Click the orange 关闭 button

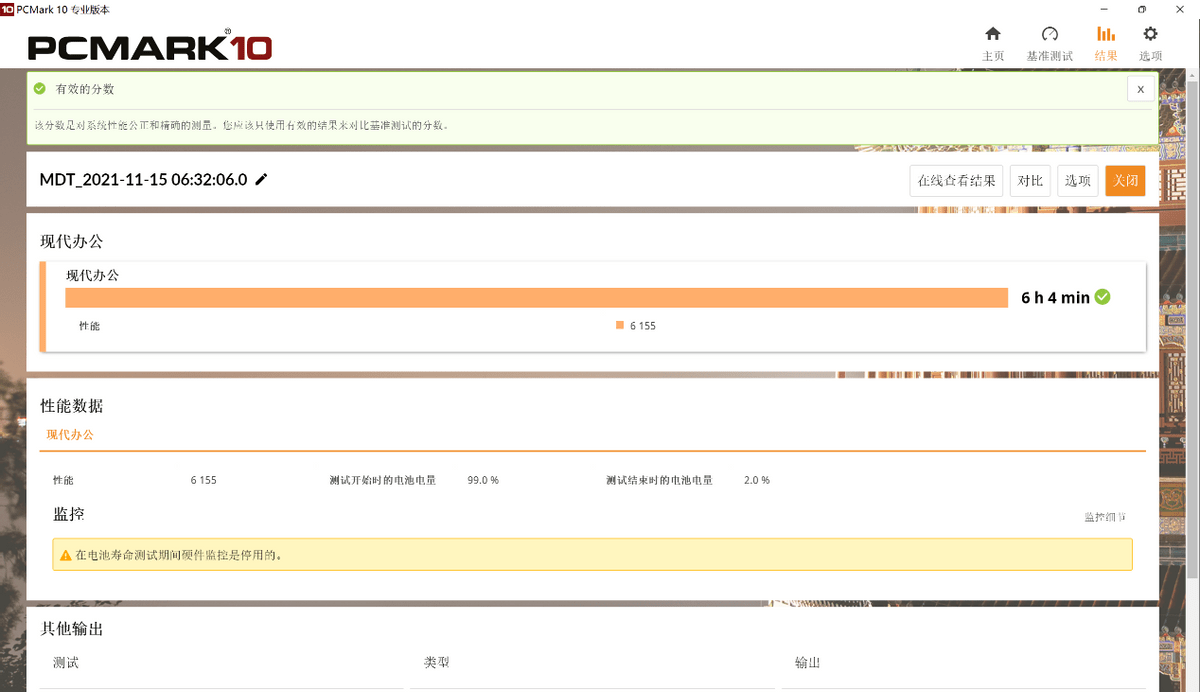tap(1126, 180)
